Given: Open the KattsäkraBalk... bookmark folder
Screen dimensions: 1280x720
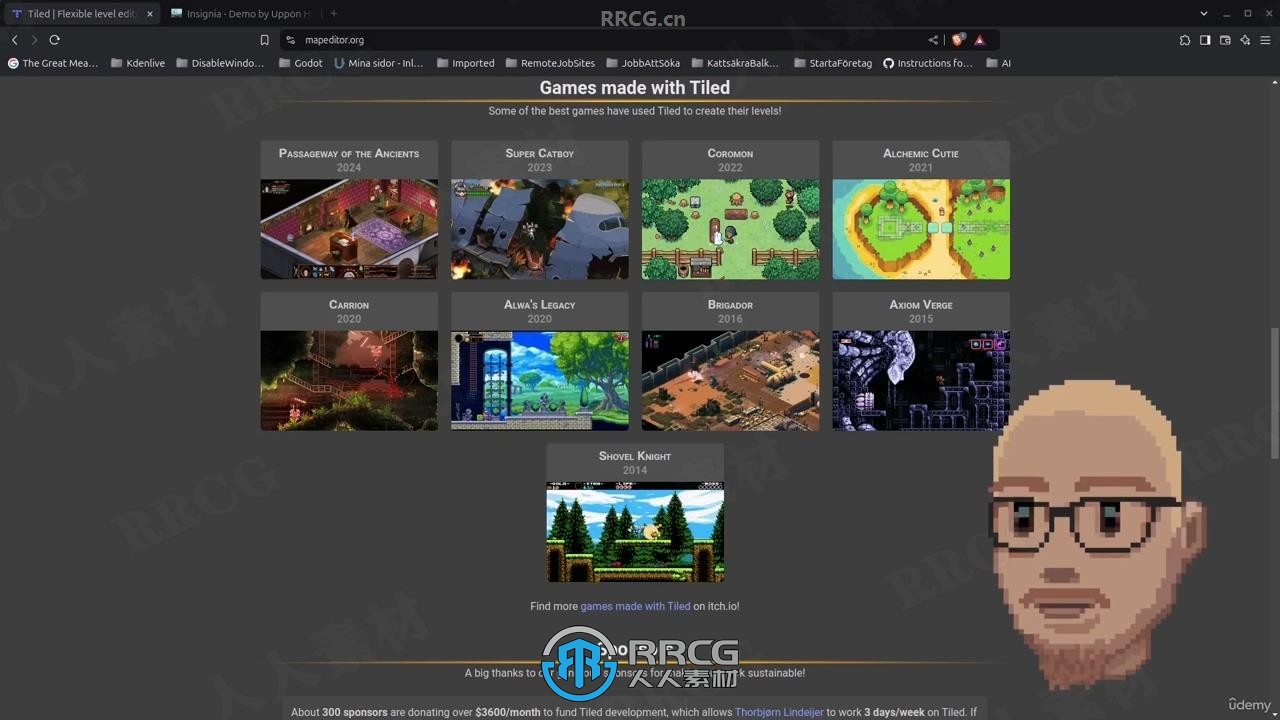Looking at the screenshot, I should click(x=734, y=63).
